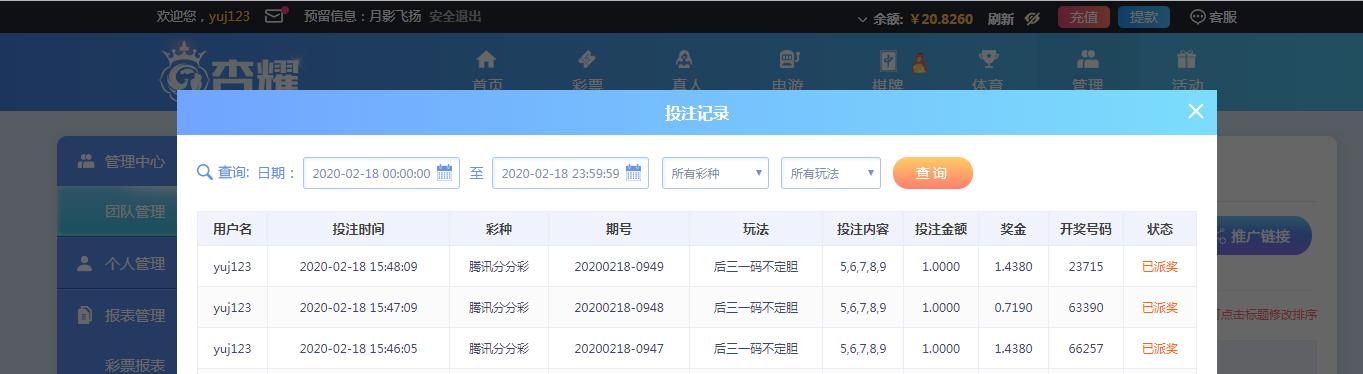Toggle balance visibility eye icon
This screenshot has height=374, width=1363.
tap(1034, 18)
